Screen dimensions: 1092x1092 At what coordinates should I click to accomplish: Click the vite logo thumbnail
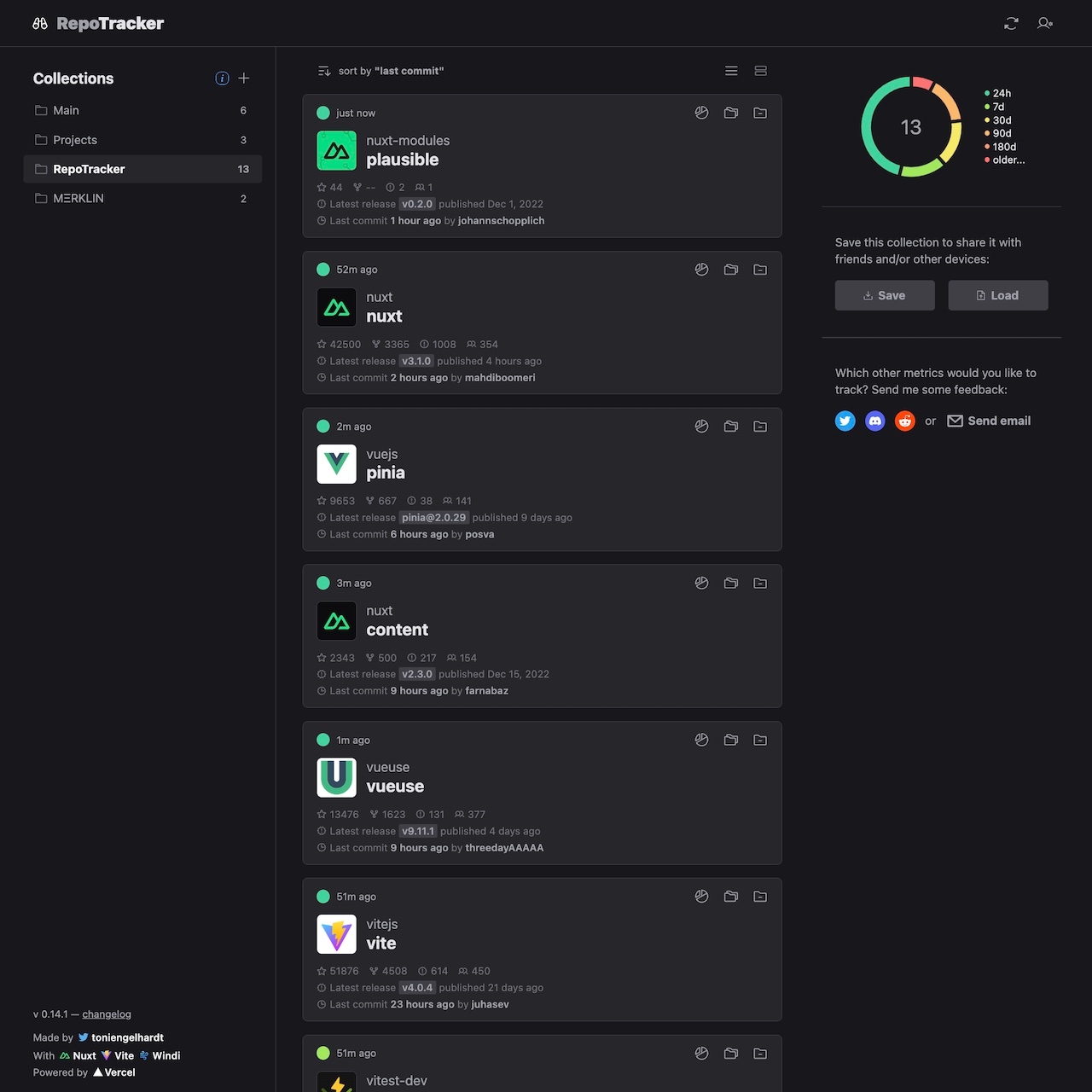pos(336,934)
